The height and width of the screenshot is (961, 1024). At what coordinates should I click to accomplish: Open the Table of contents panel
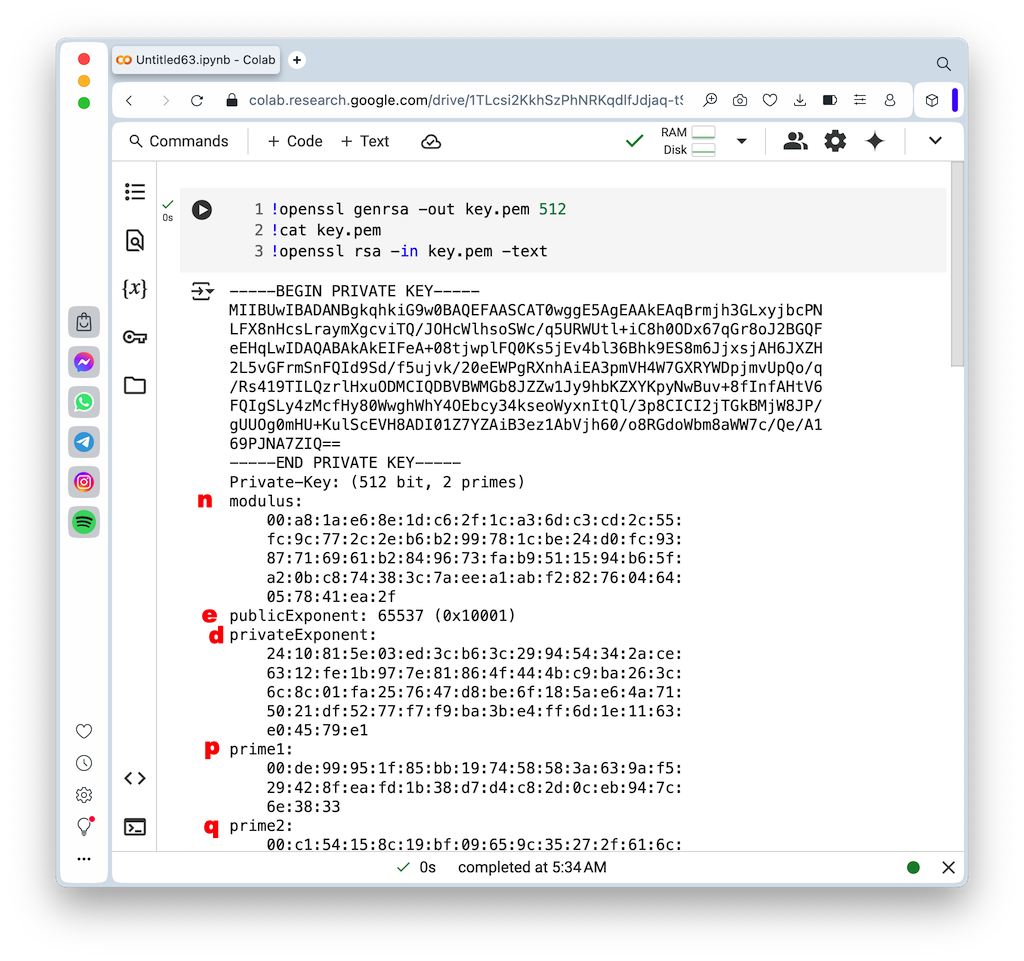pyautogui.click(x=135, y=192)
